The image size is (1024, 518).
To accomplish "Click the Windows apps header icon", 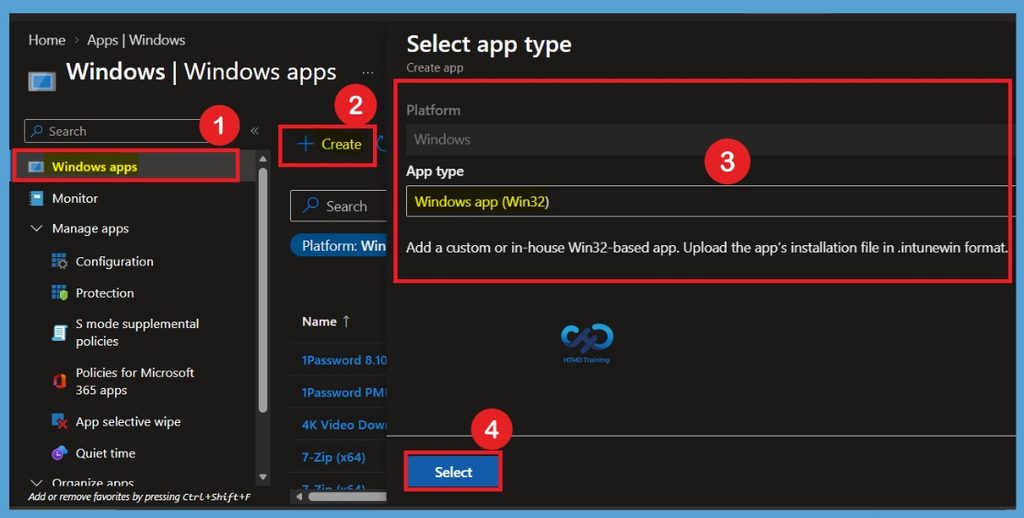I will point(42,82).
